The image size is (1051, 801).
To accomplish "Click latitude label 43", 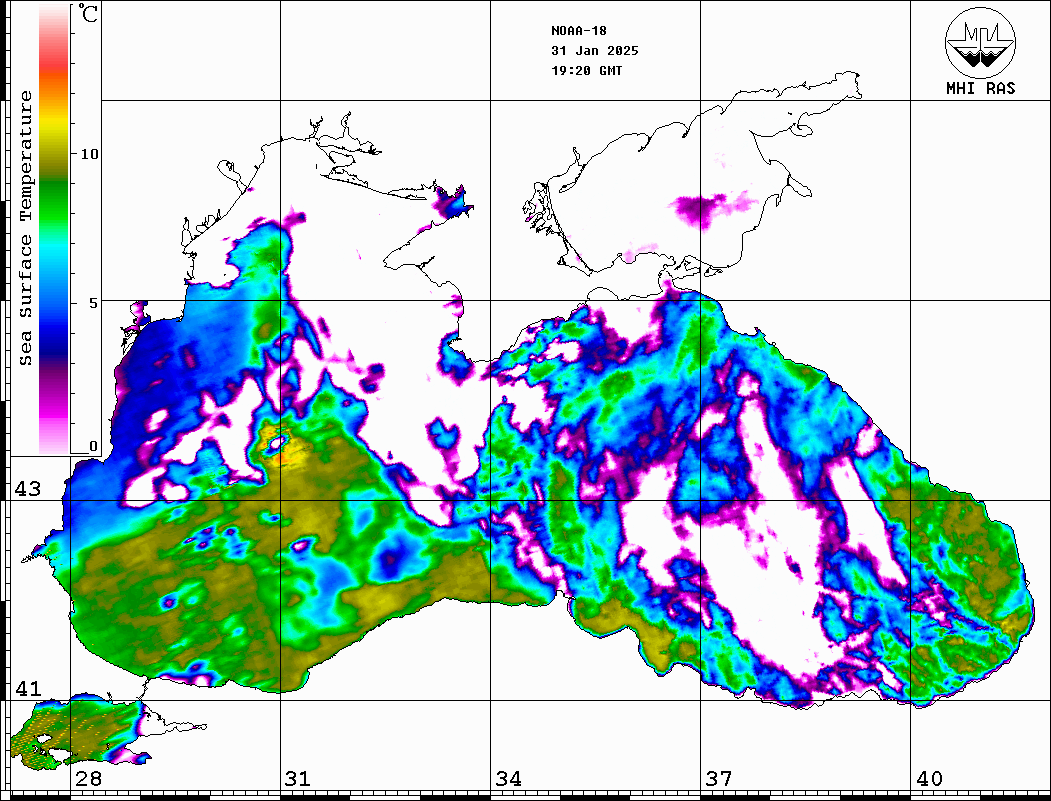I will click(x=28, y=489).
